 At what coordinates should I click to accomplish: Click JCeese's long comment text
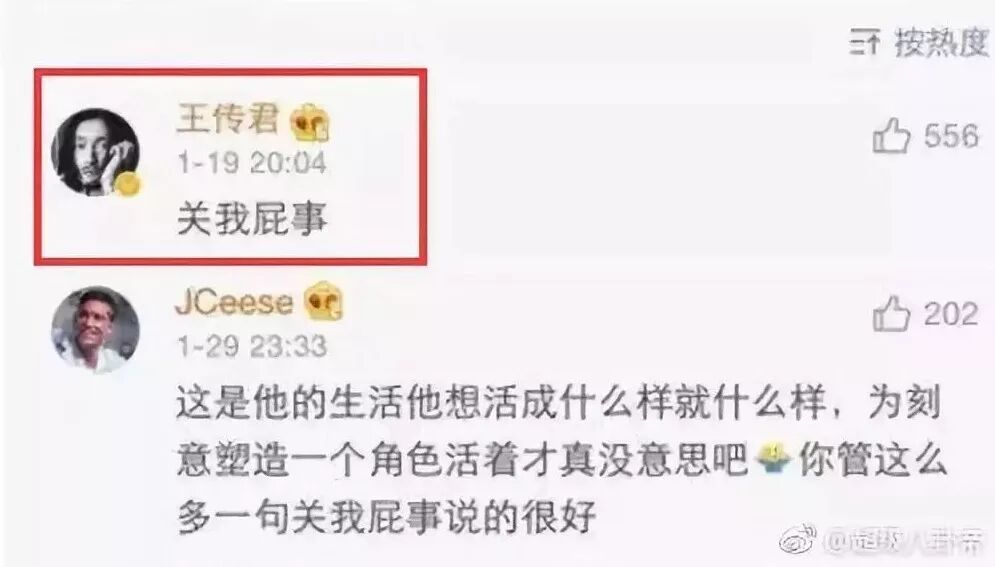(x=562, y=460)
